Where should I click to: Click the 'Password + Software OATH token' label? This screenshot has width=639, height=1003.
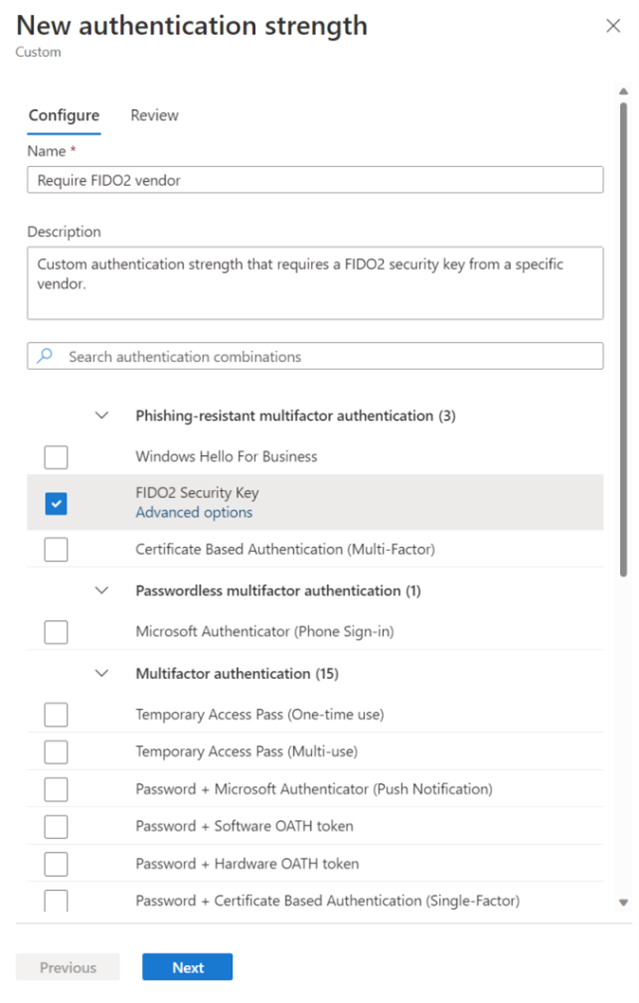click(244, 826)
